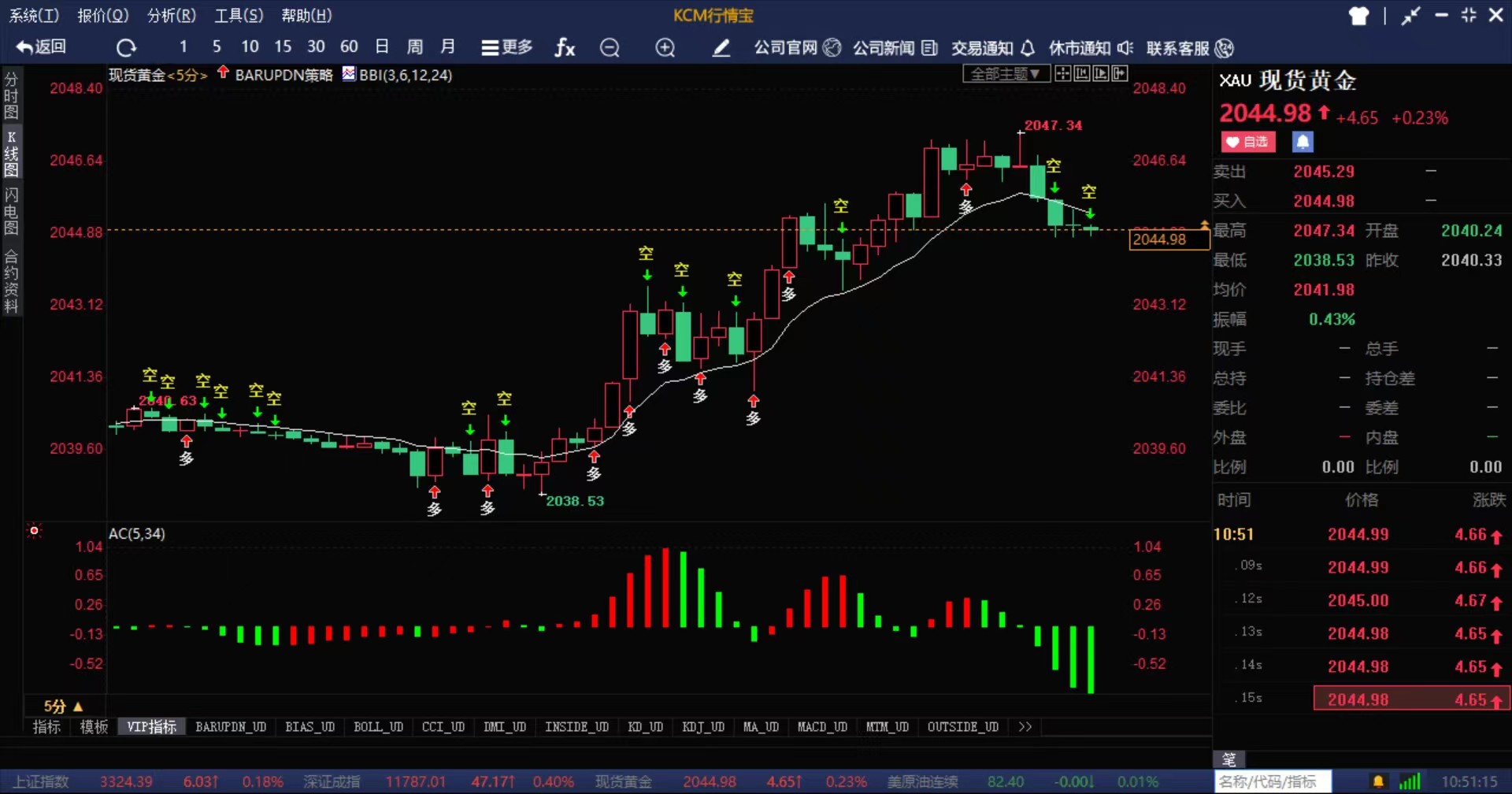Viewport: 1512px width, 794px height.
Task: Open the 全部主题 theme dropdown
Action: [x=1006, y=73]
